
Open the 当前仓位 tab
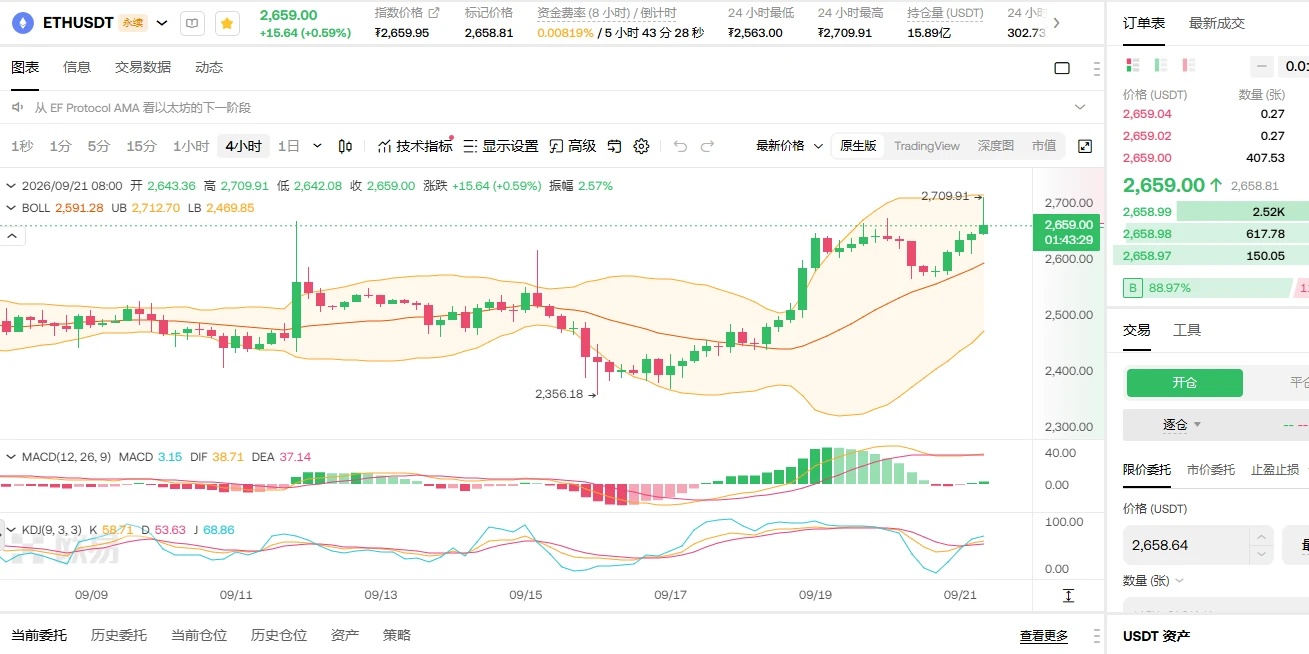click(x=199, y=635)
